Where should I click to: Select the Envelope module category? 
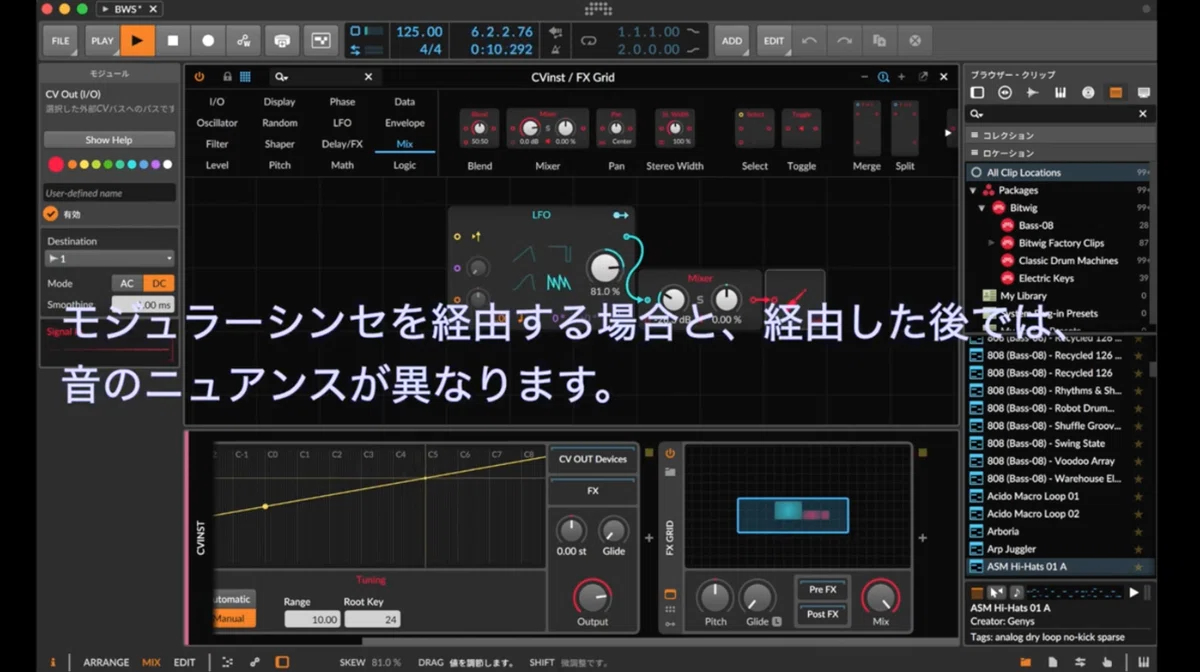pos(405,123)
